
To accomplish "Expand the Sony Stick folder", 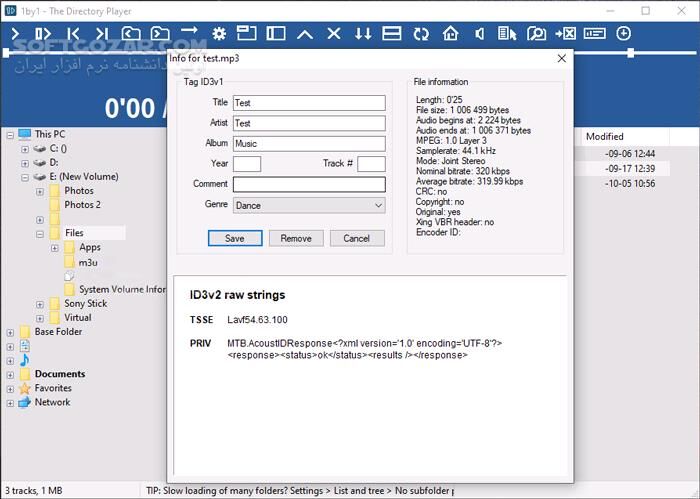I will (40, 304).
